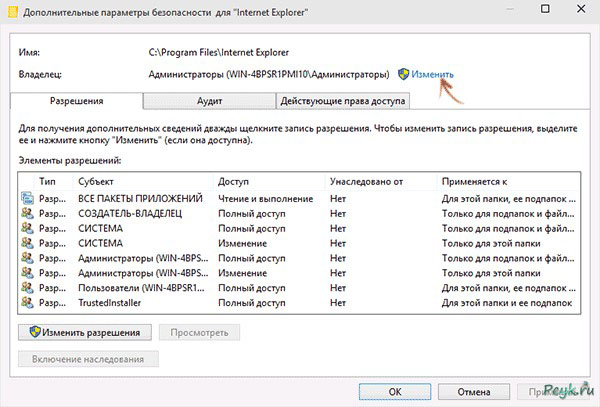The image size is (600, 407).
Task: Click the Унаследовано от column header
Action: click(x=366, y=181)
